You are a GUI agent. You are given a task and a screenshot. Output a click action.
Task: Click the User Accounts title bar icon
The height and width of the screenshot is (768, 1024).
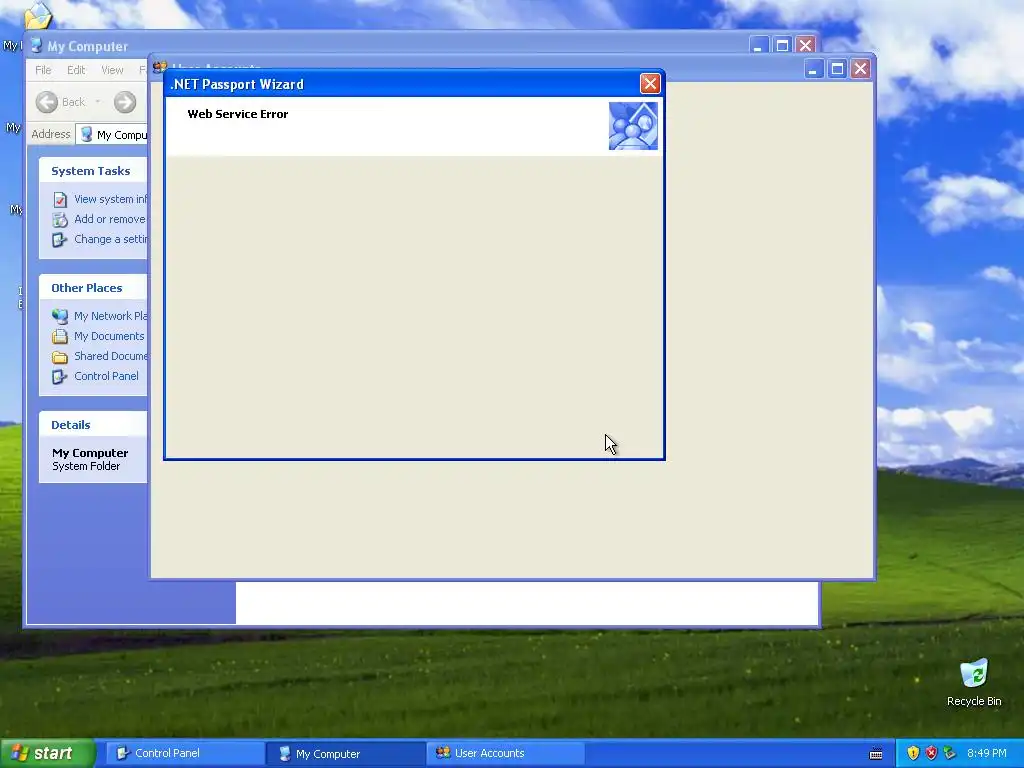[160, 66]
